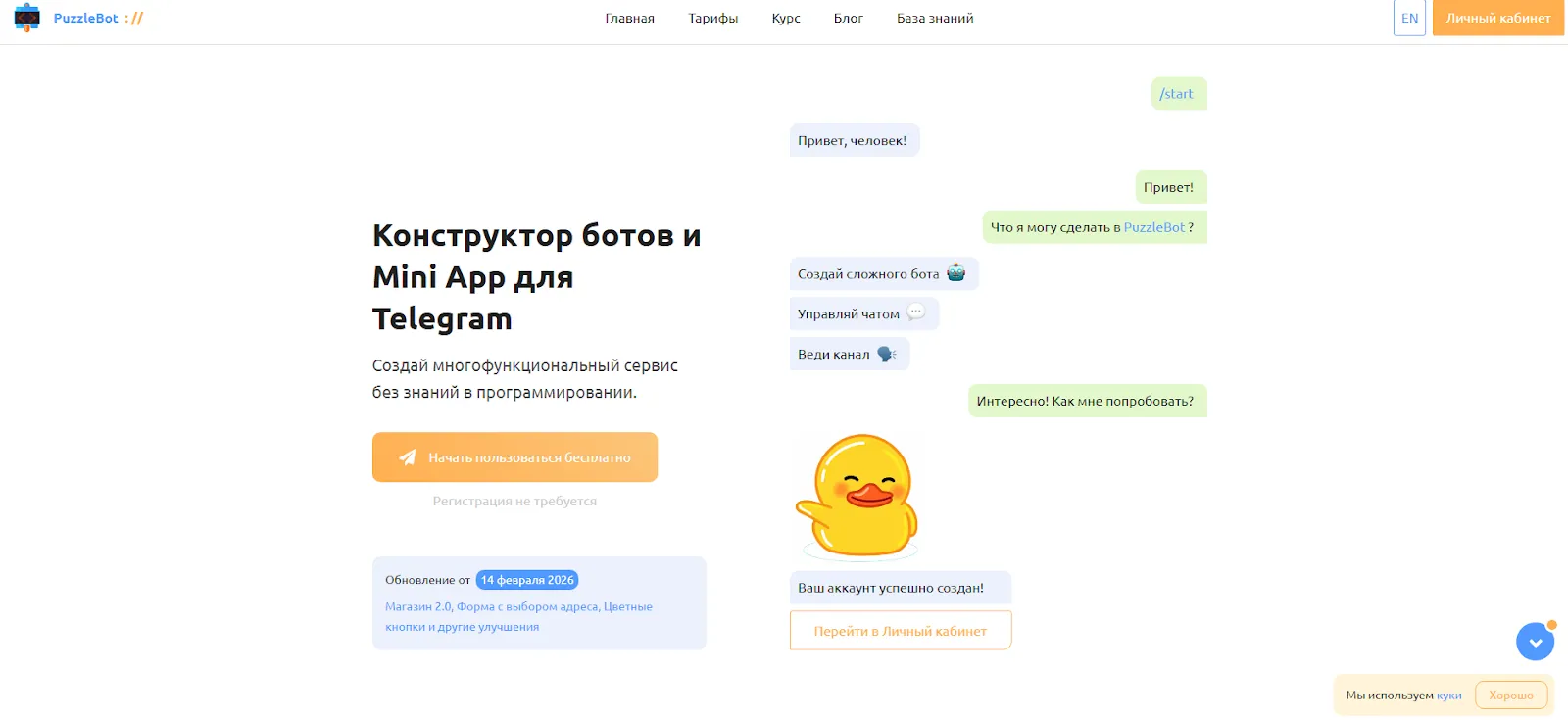1568x720 pixels.
Task: Click the PuzzleBot robot logo icon
Action: (x=27, y=18)
